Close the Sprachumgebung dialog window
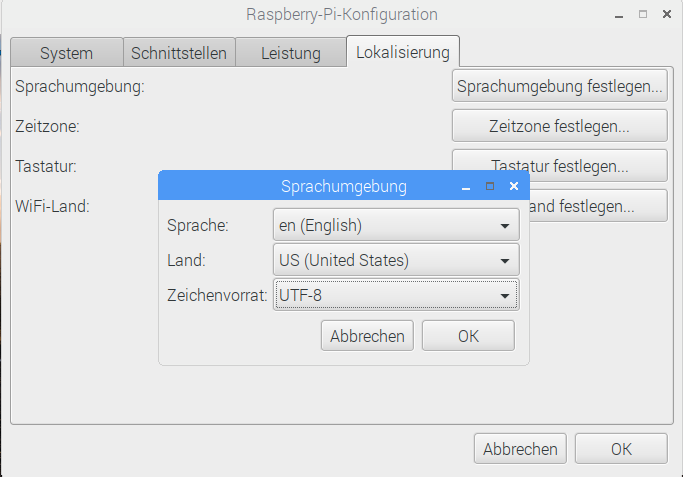The width and height of the screenshot is (683, 477). pos(514,186)
